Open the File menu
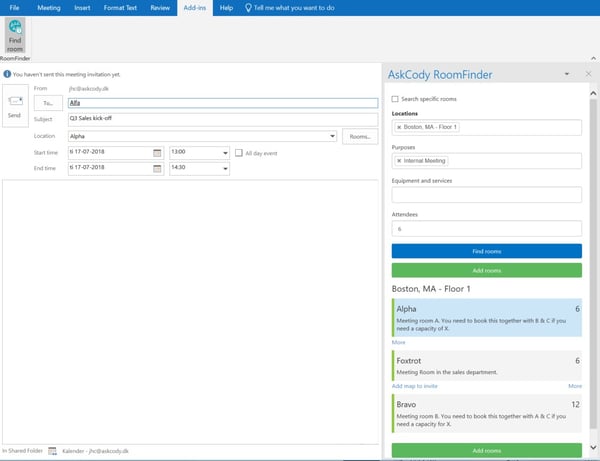This screenshot has width=600, height=461. click(15, 8)
